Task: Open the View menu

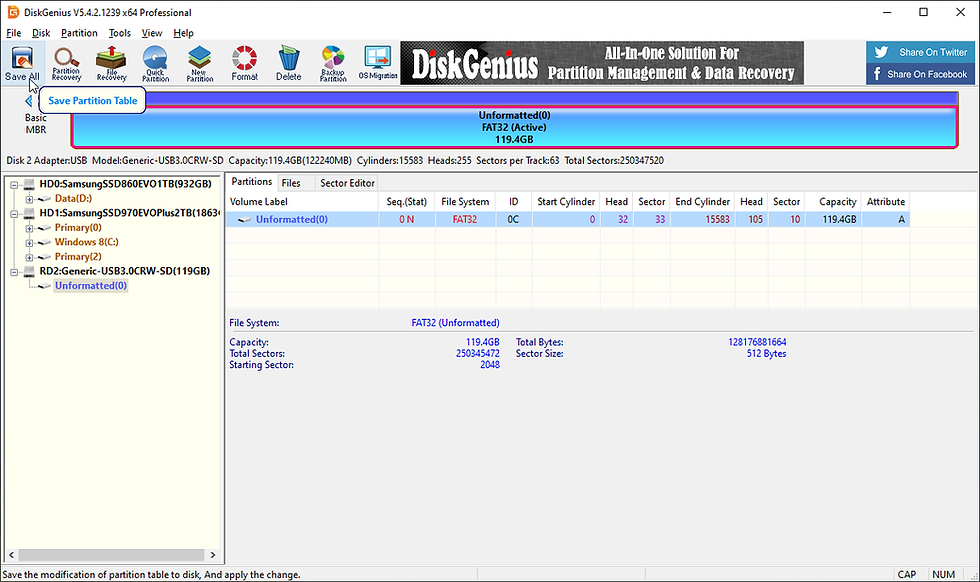Action: coord(152,33)
